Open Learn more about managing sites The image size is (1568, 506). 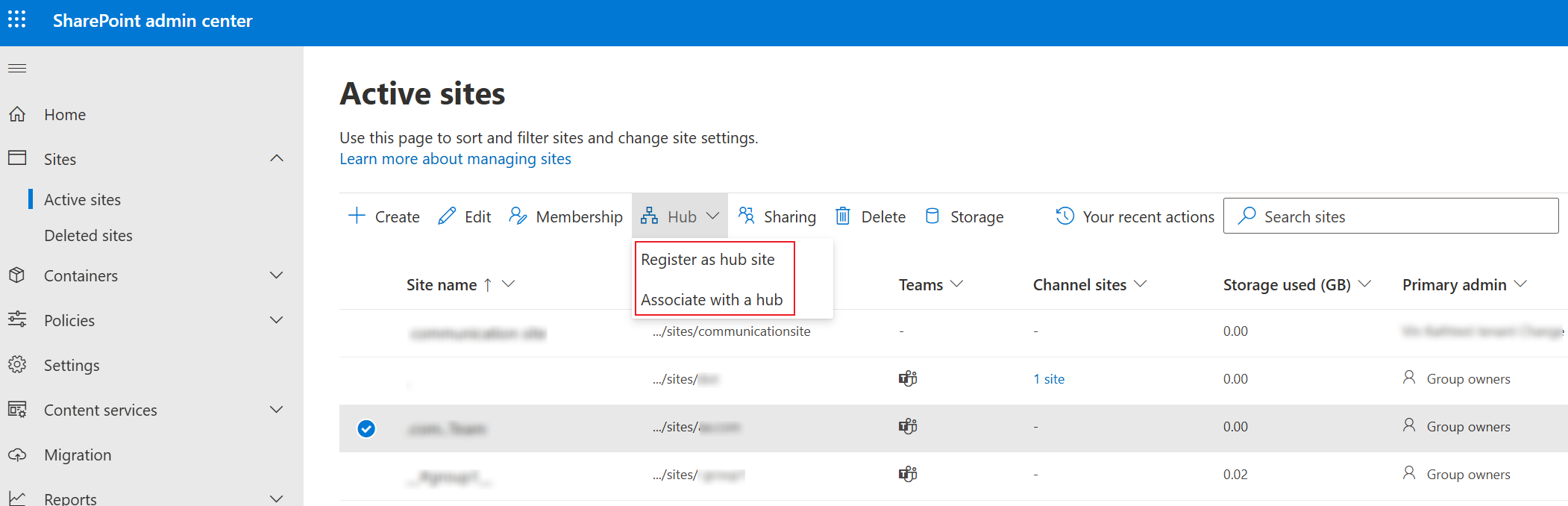(x=455, y=159)
